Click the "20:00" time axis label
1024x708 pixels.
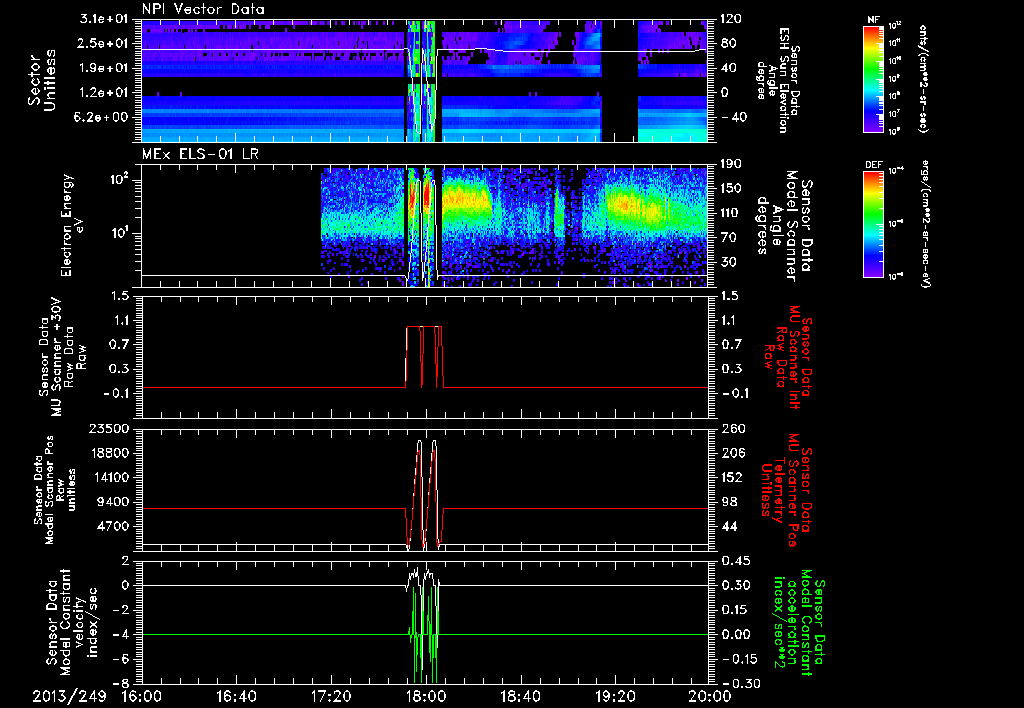coord(709,696)
